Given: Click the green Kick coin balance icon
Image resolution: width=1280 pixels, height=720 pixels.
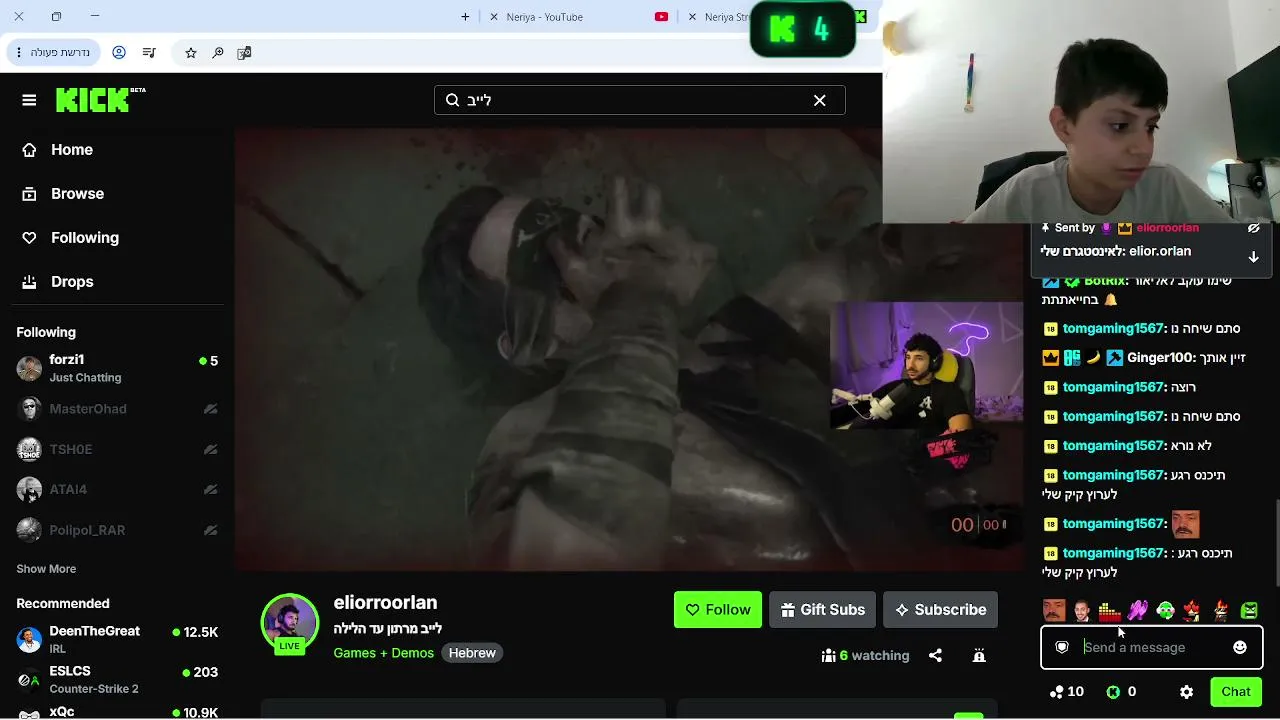Looking at the screenshot, I should click(1113, 692).
